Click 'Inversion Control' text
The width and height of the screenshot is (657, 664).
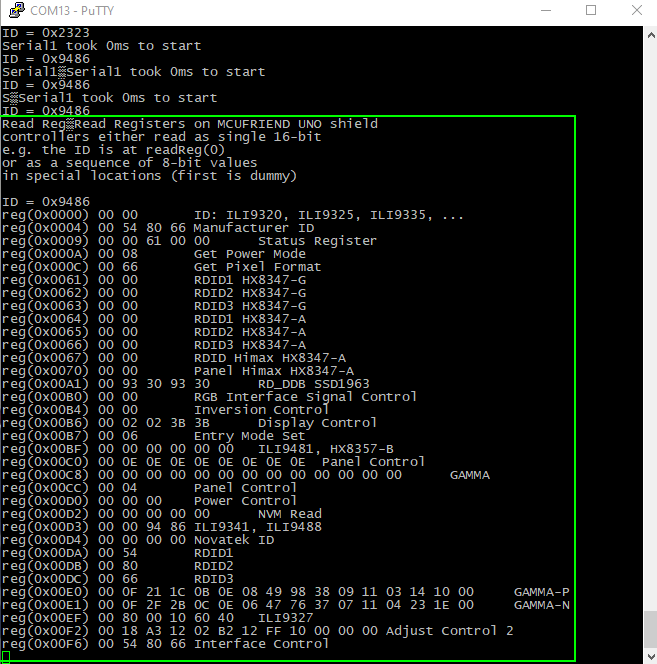(x=261, y=409)
